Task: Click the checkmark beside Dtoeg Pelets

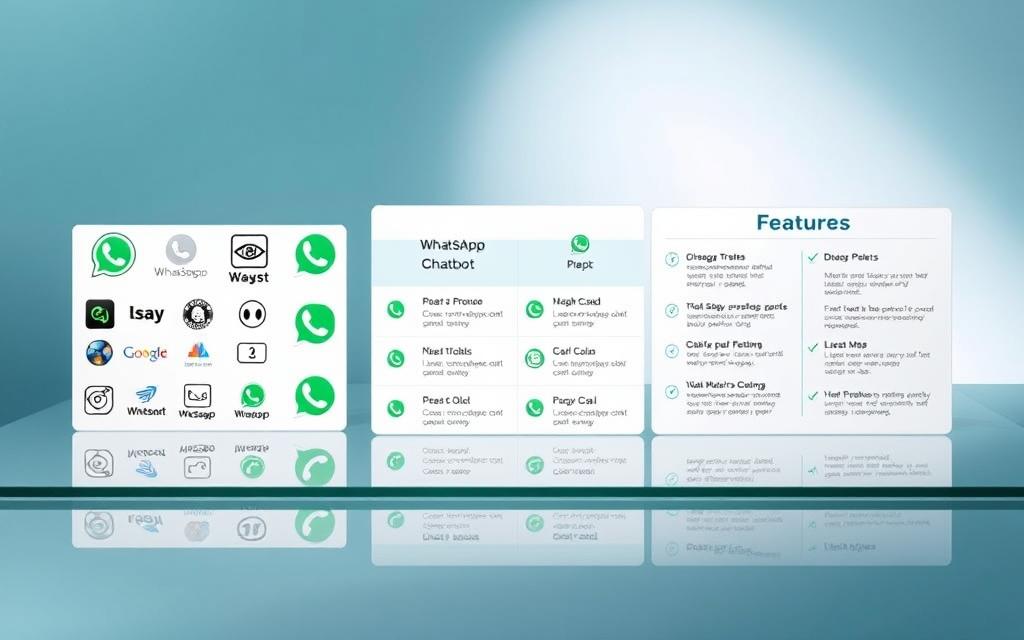Action: (x=812, y=257)
